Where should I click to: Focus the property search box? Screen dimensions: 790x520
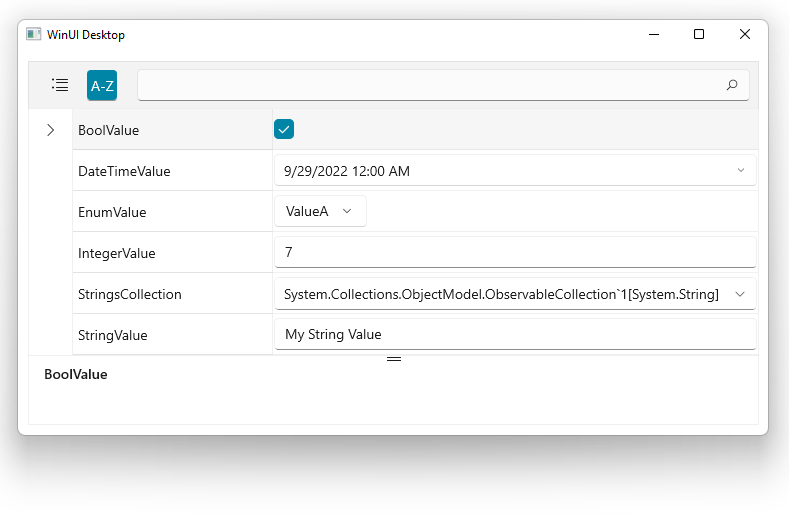click(x=443, y=85)
